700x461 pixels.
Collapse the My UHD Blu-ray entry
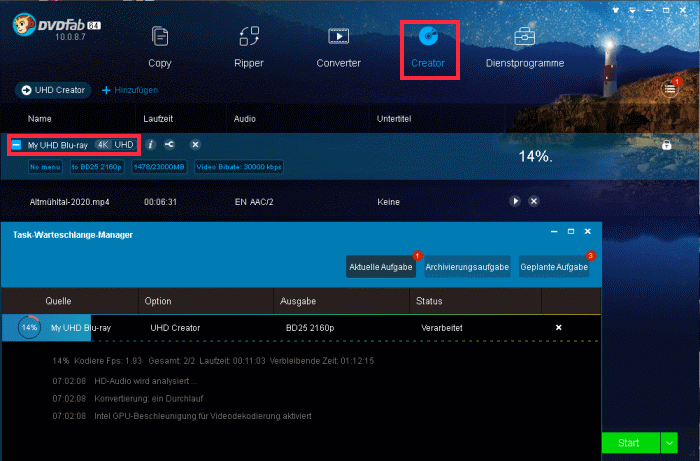[16, 145]
